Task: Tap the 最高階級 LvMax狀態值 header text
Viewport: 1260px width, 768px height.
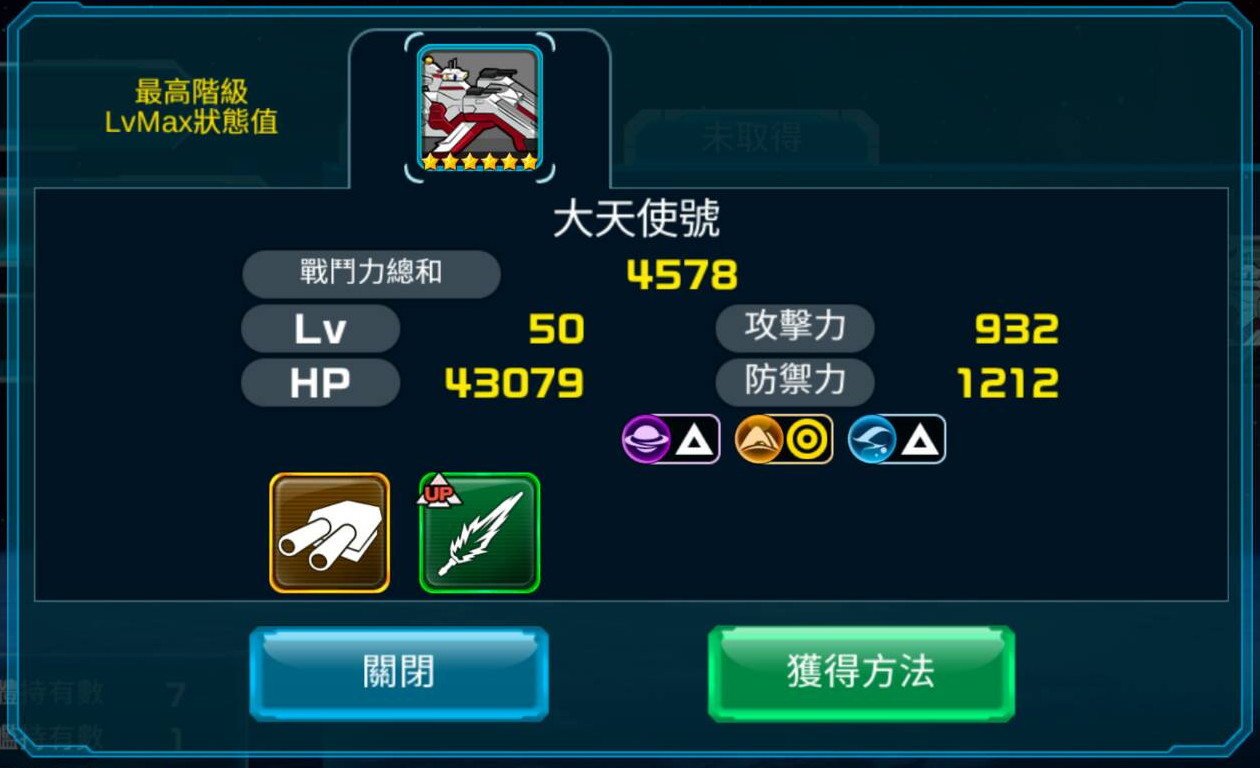Action: coord(191,107)
